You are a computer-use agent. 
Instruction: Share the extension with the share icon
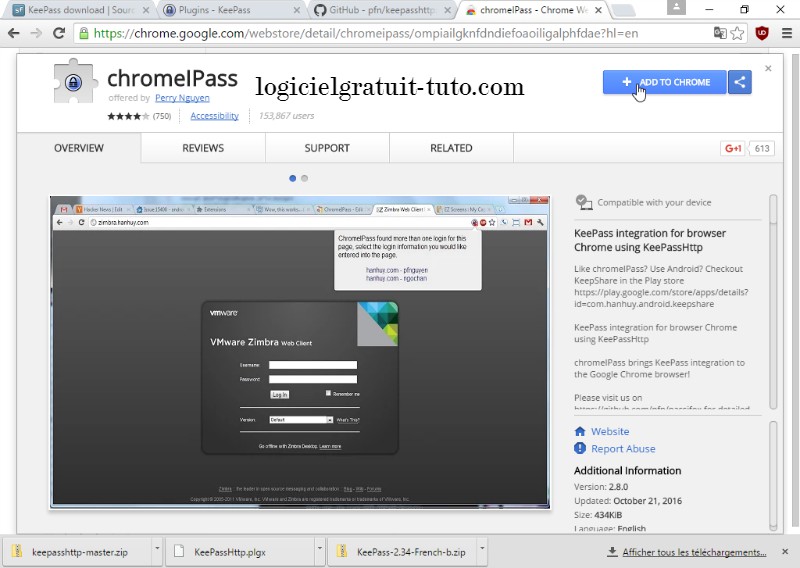(740, 82)
